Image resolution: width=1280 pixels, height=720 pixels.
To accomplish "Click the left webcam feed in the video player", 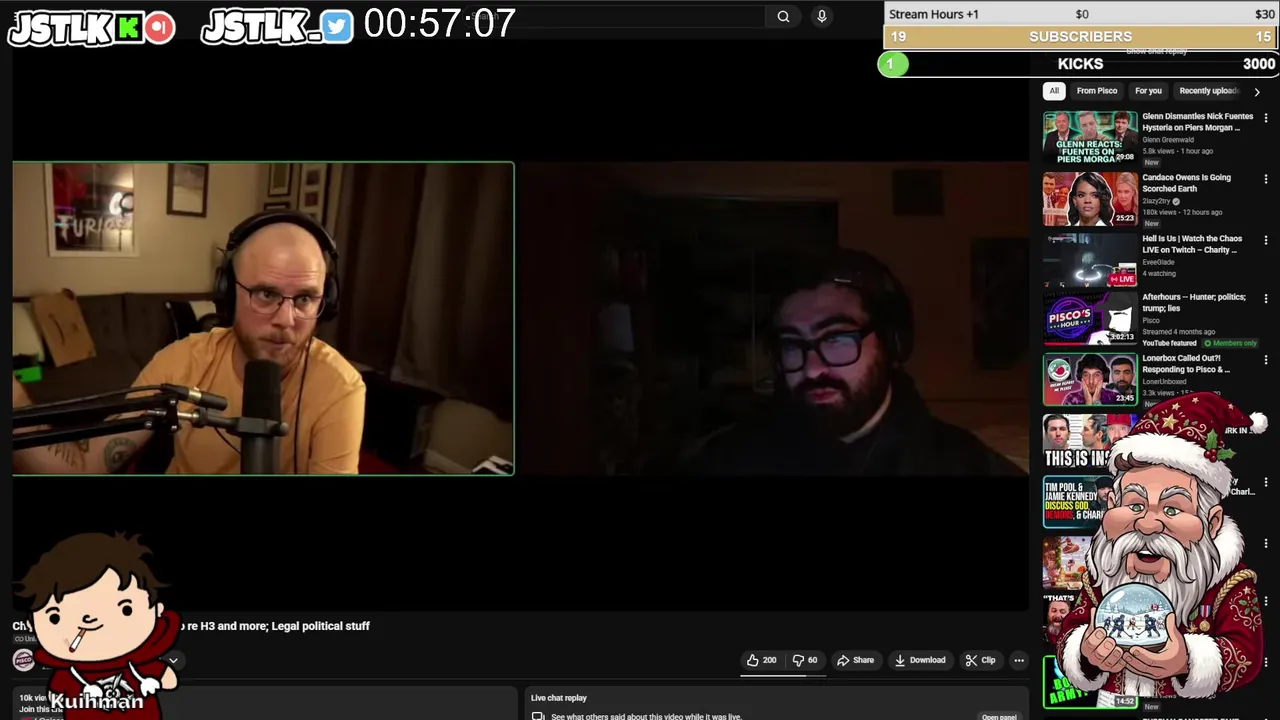I will click(263, 318).
